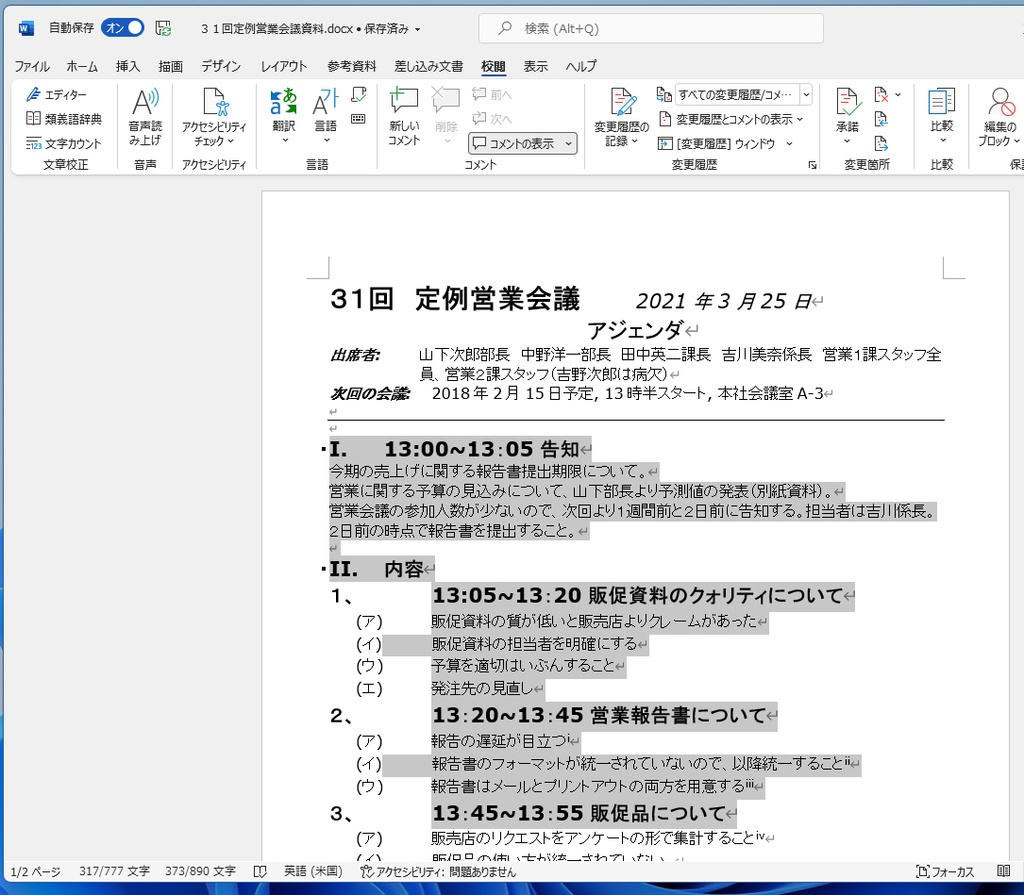Open the File (ファイル) tab

32,66
